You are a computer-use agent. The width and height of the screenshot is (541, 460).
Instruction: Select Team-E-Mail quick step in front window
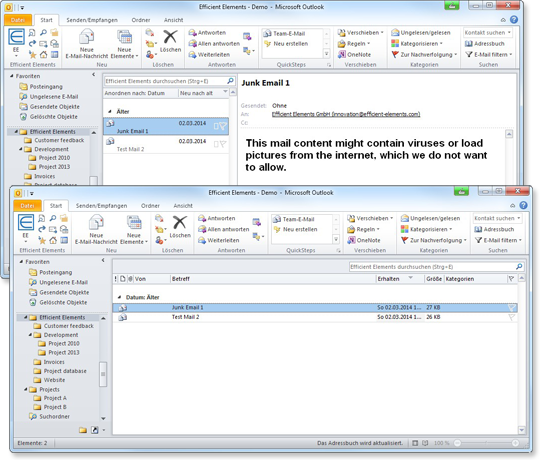294,219
